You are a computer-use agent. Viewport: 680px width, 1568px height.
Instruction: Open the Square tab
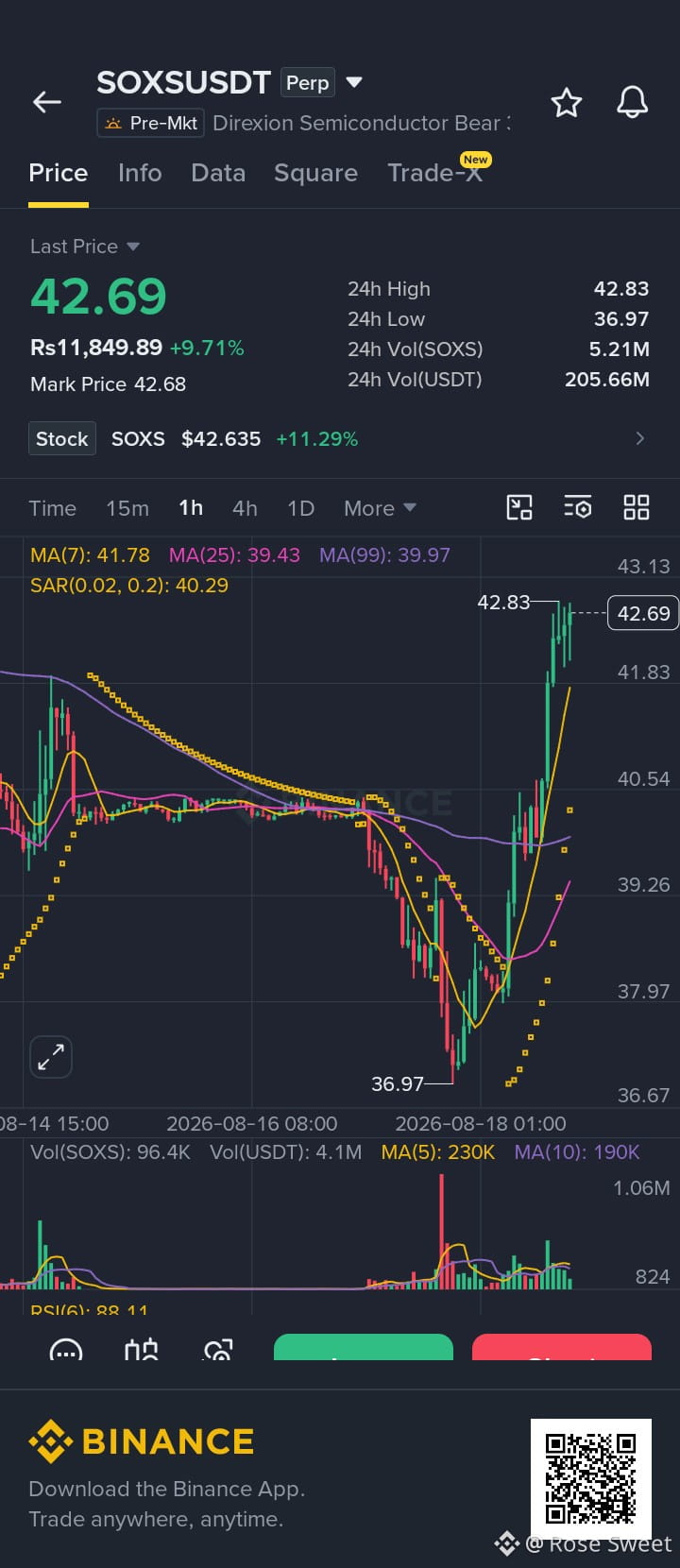[315, 173]
